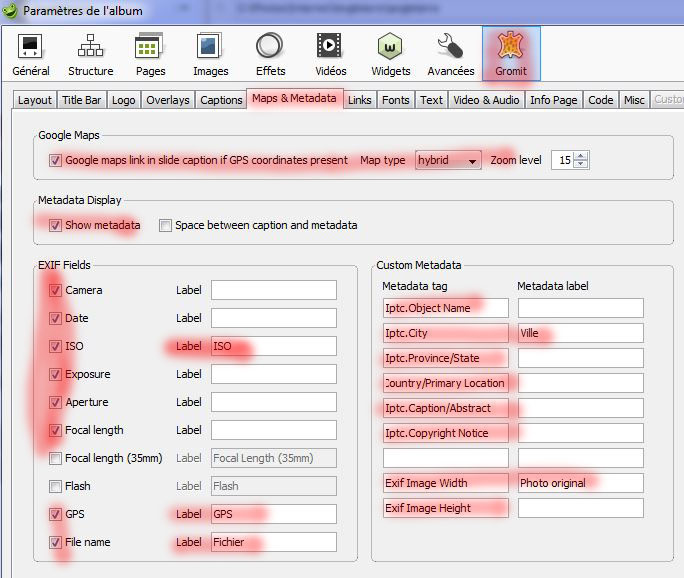This screenshot has height=578, width=684.
Task: Click the Effets icon
Action: 270,54
